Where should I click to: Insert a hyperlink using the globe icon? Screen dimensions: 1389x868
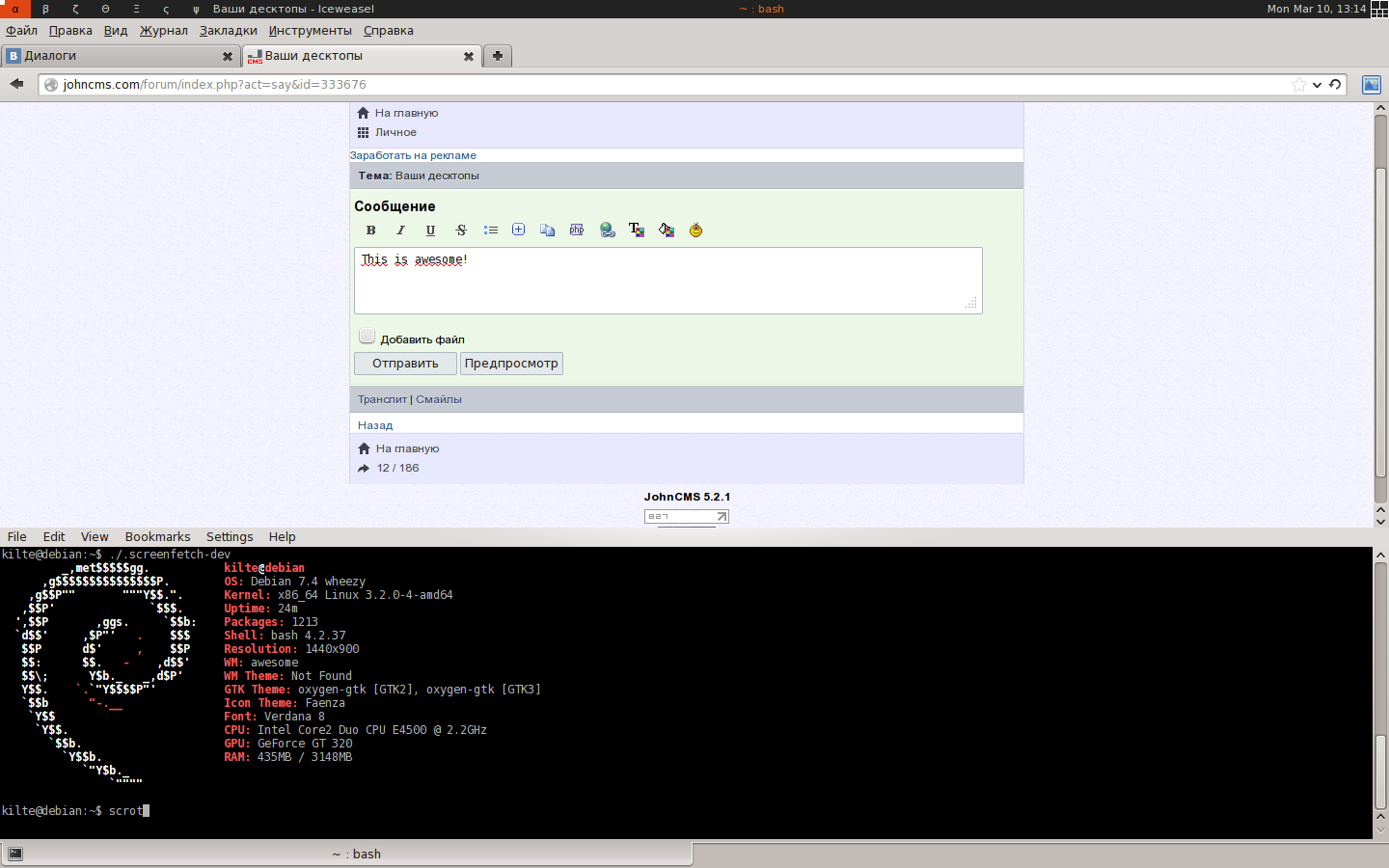[x=607, y=231]
